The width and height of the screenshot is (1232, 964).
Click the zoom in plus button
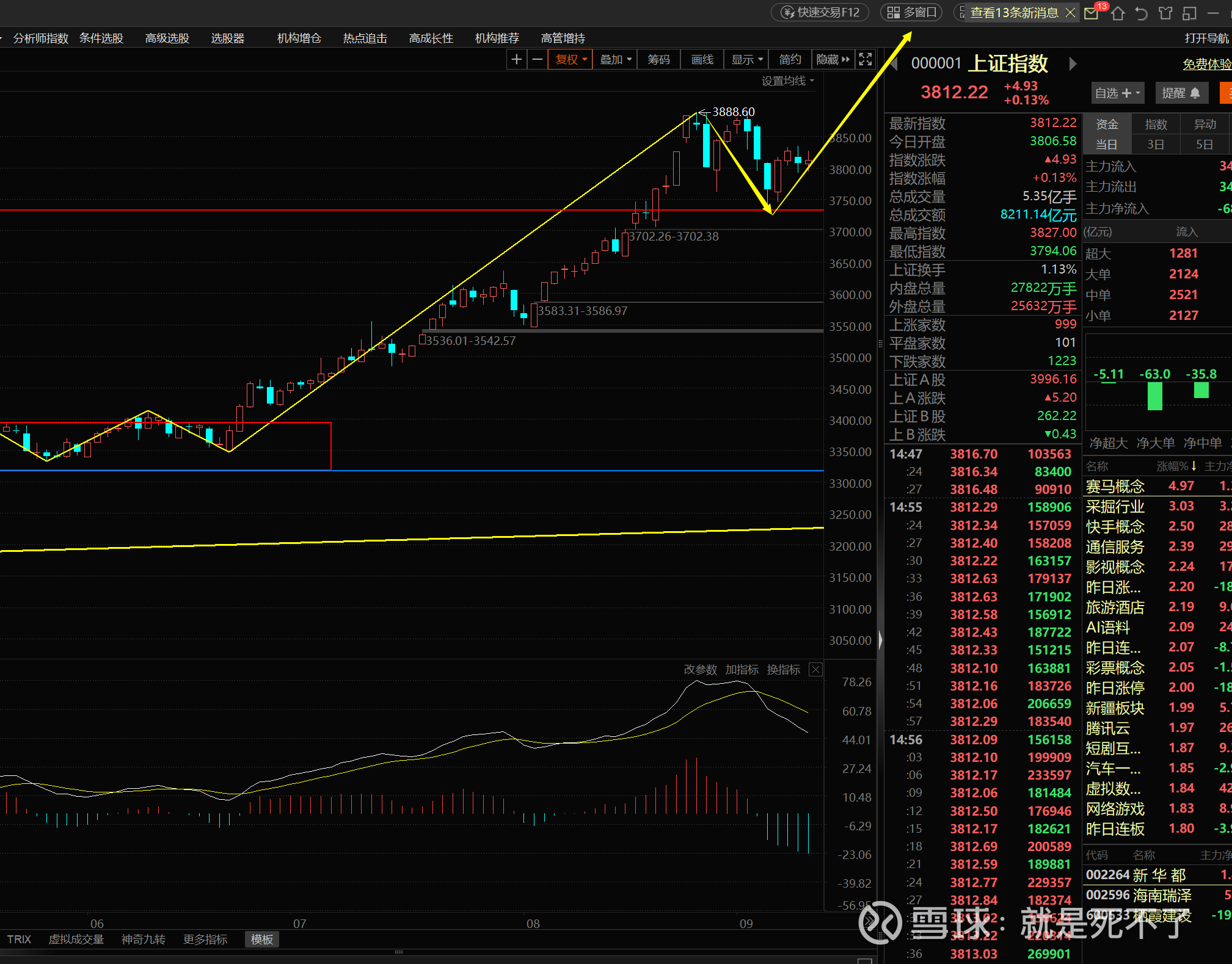click(517, 59)
